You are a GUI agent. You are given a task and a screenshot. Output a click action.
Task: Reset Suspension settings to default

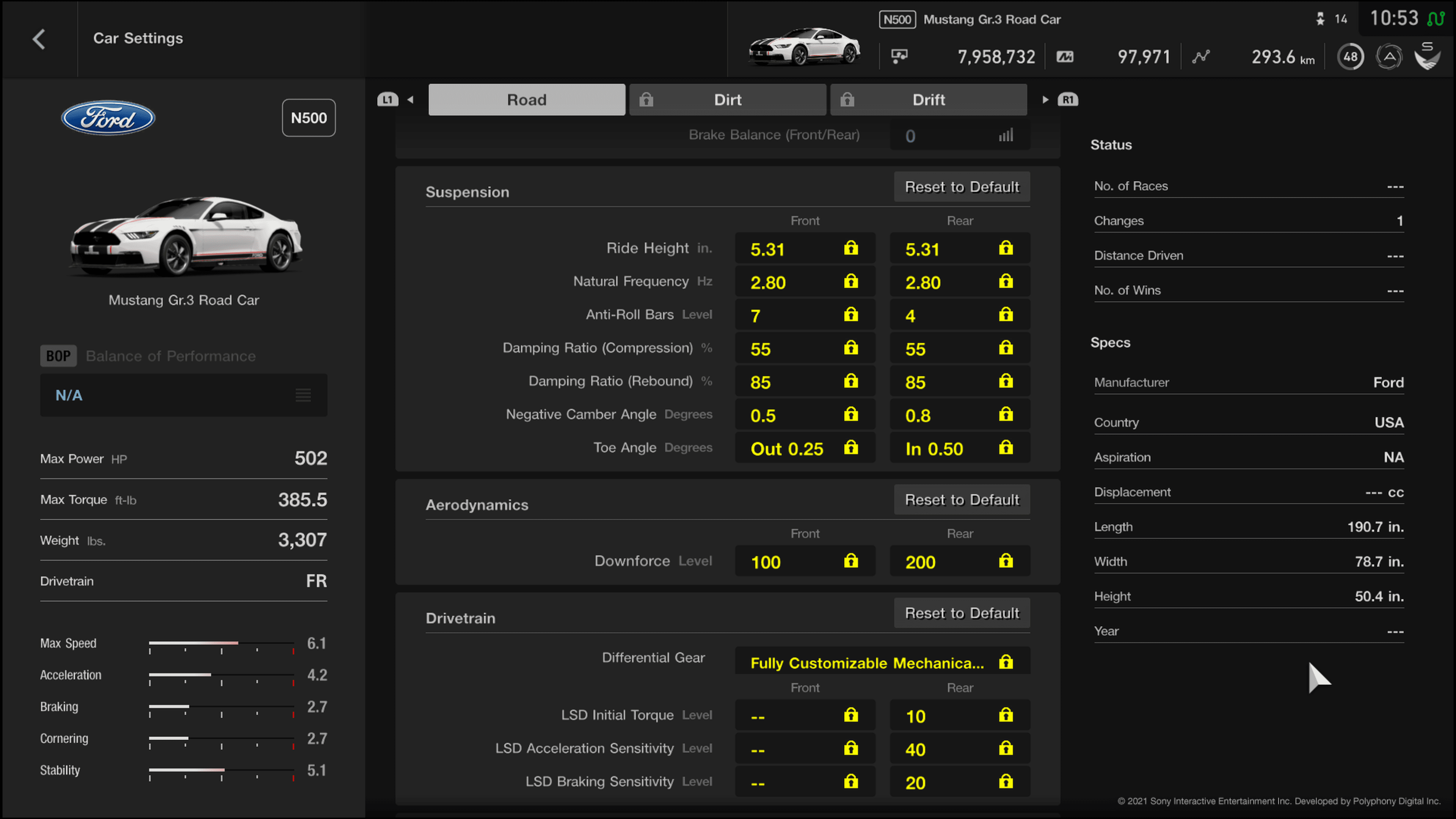pyautogui.click(x=962, y=187)
